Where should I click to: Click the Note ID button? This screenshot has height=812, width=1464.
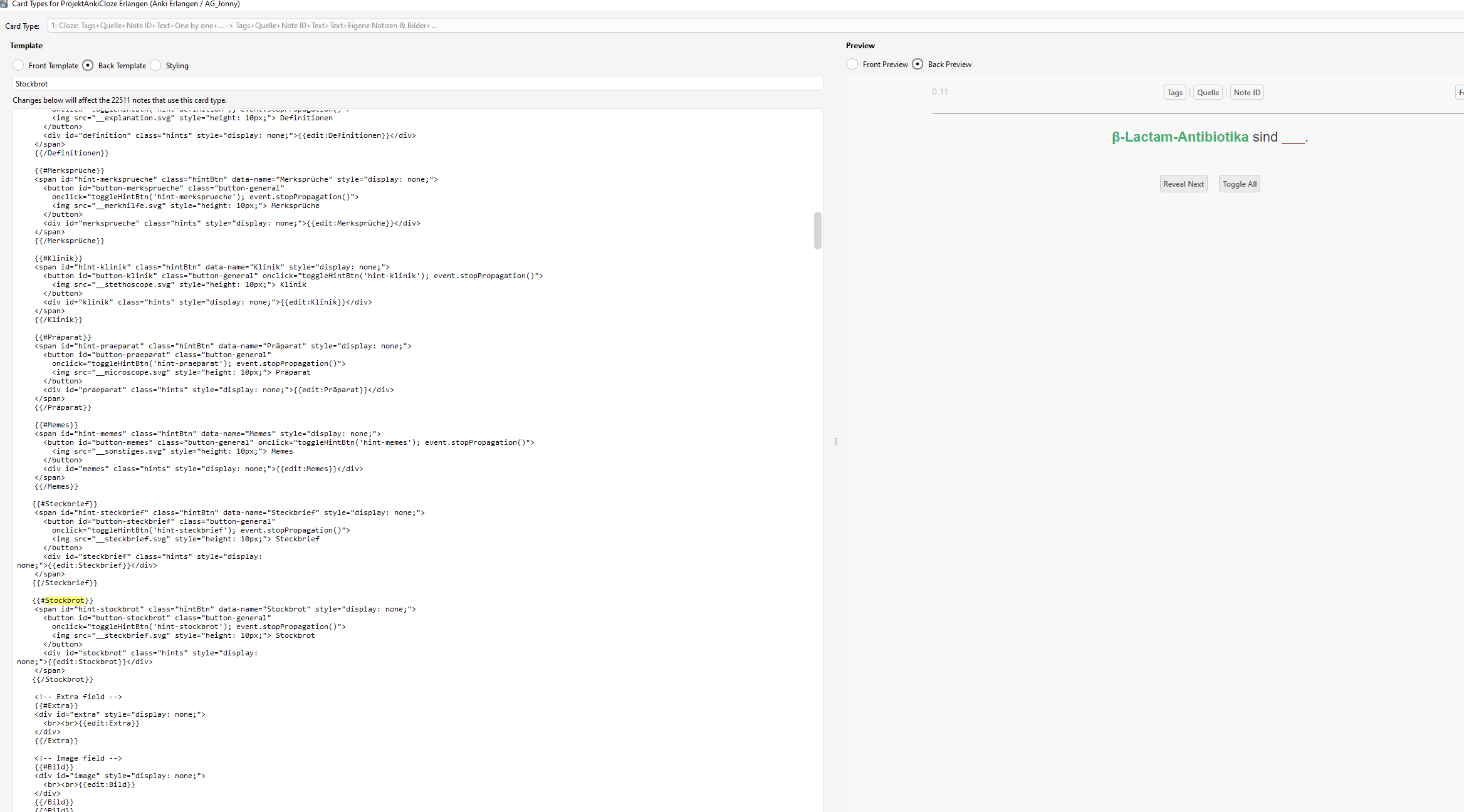tap(1247, 93)
